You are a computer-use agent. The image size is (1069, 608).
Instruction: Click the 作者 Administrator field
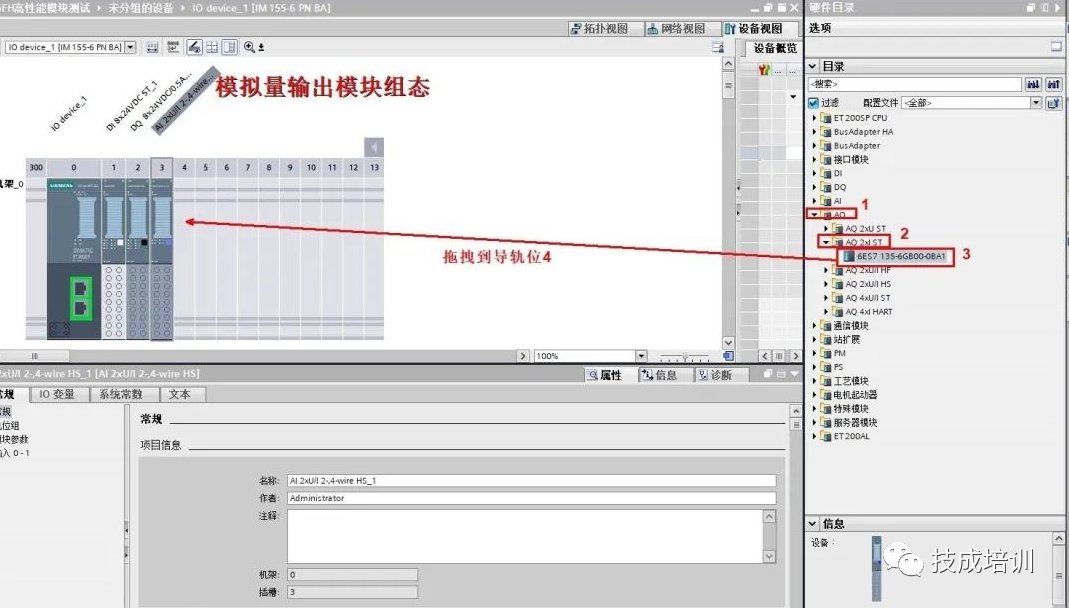(x=531, y=498)
